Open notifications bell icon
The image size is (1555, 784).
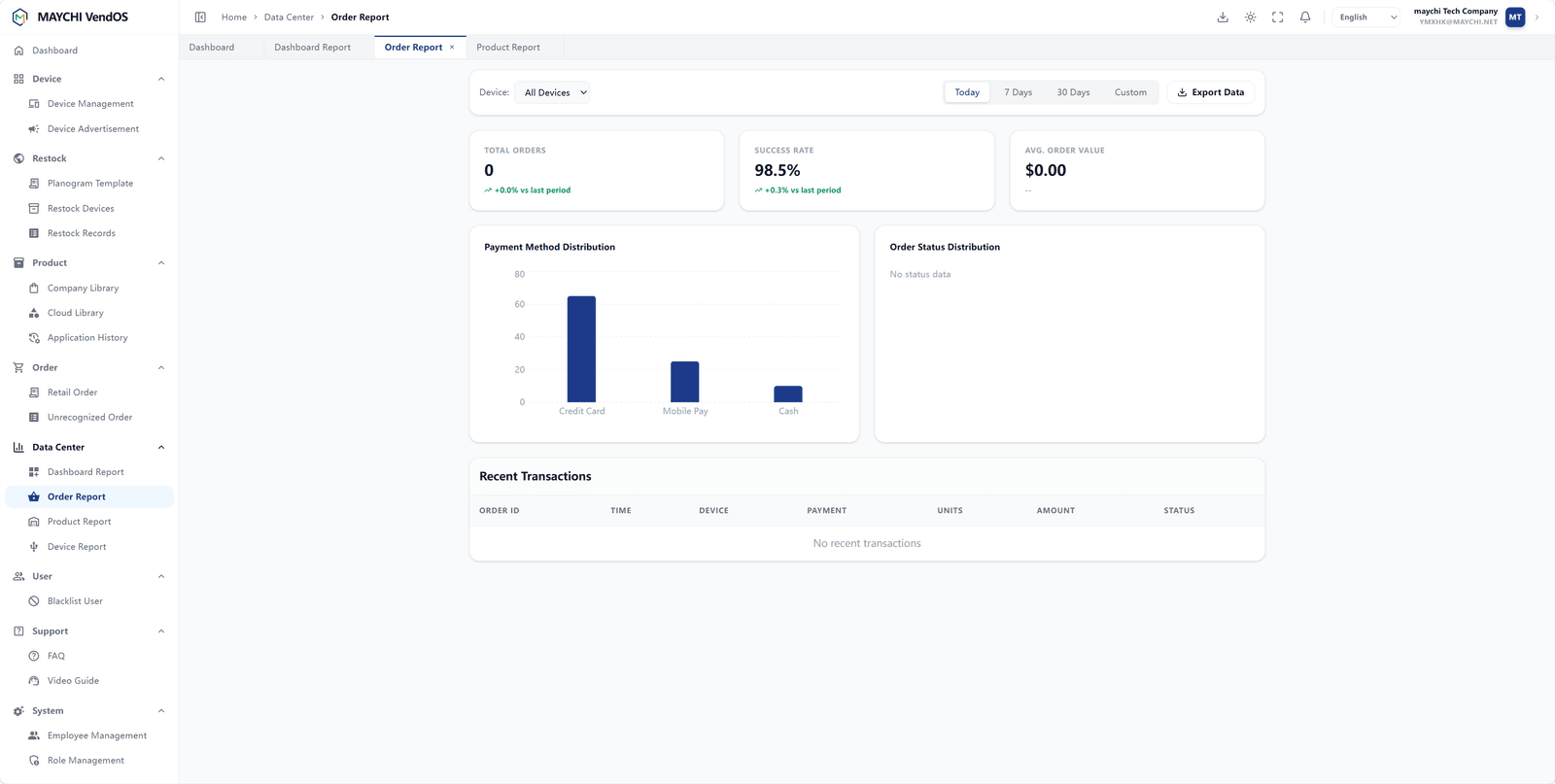coord(1305,17)
